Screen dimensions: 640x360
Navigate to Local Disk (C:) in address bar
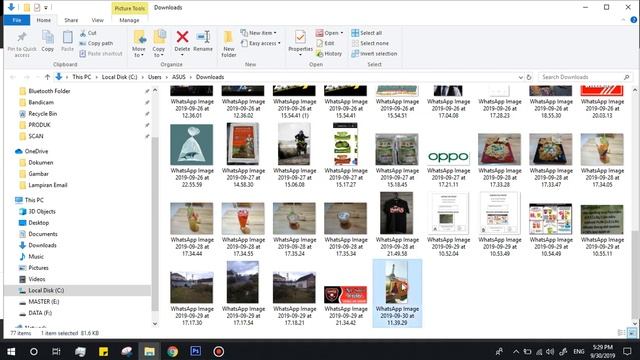[x=120, y=77]
